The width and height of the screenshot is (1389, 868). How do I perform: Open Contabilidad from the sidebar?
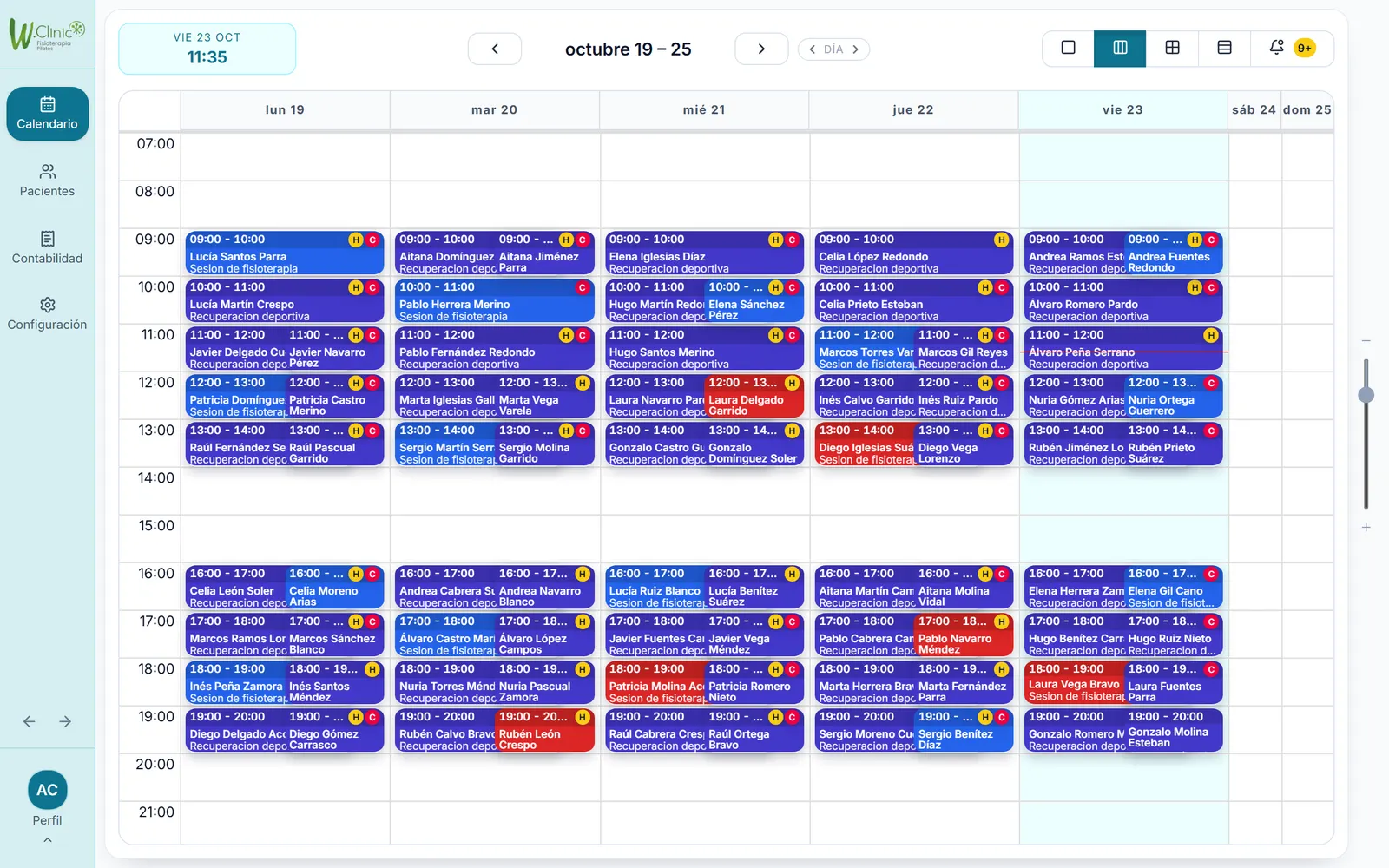[x=47, y=247]
